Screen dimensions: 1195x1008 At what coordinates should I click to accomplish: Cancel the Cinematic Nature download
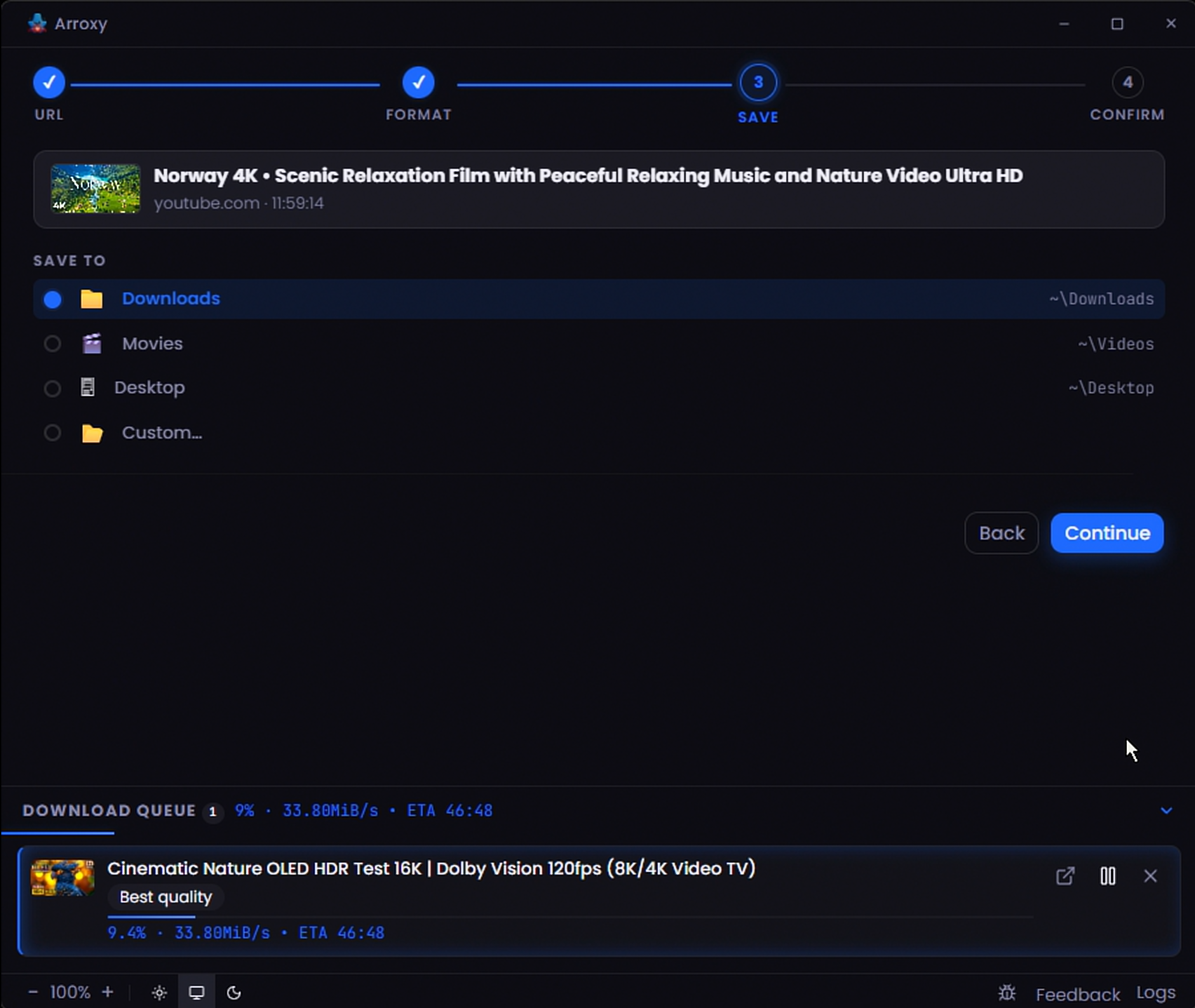click(x=1150, y=876)
